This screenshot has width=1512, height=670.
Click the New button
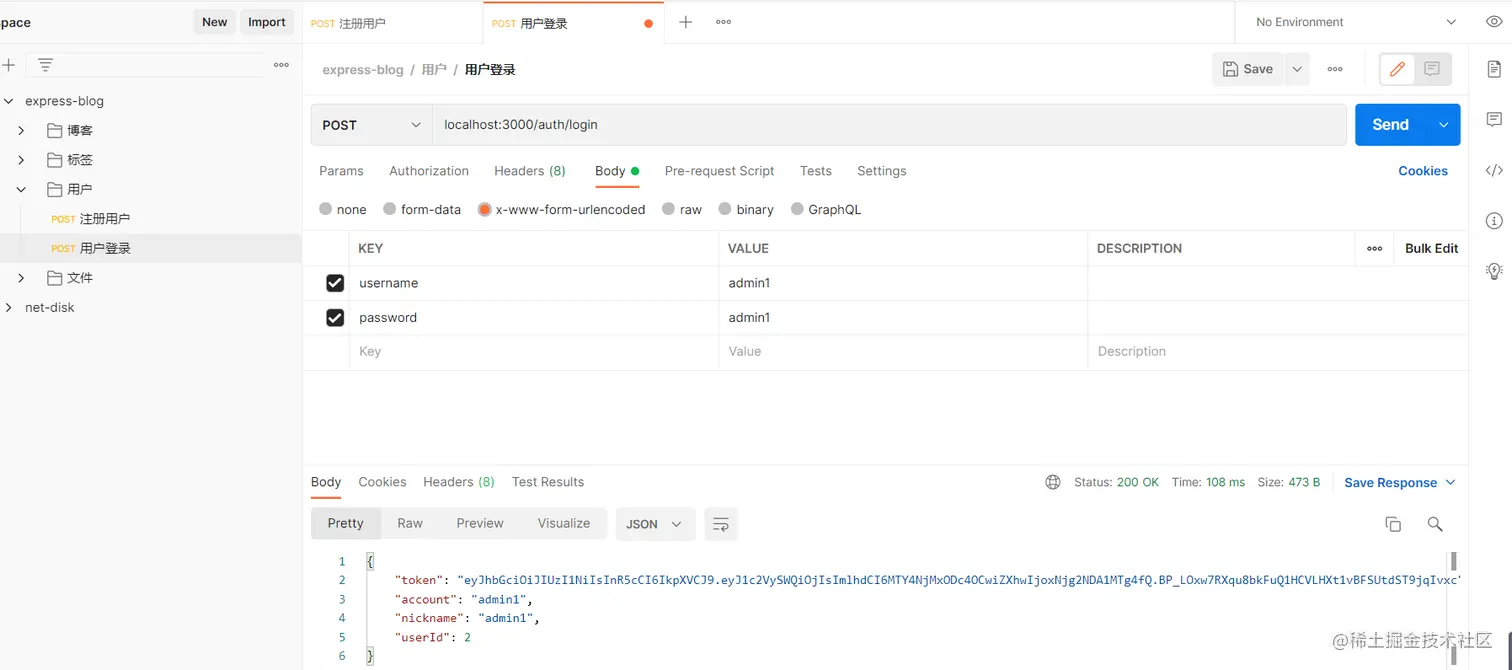[x=215, y=22]
